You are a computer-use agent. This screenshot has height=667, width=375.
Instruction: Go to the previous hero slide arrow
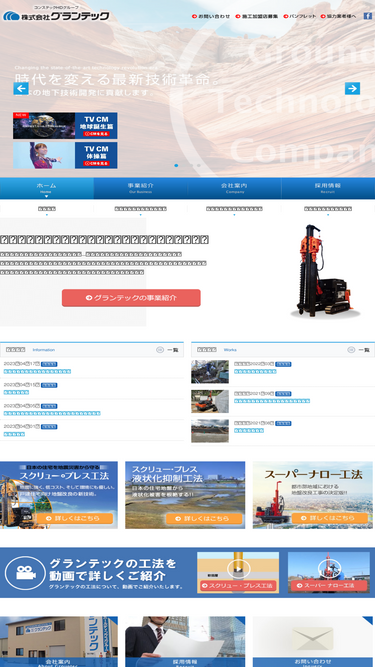21,88
